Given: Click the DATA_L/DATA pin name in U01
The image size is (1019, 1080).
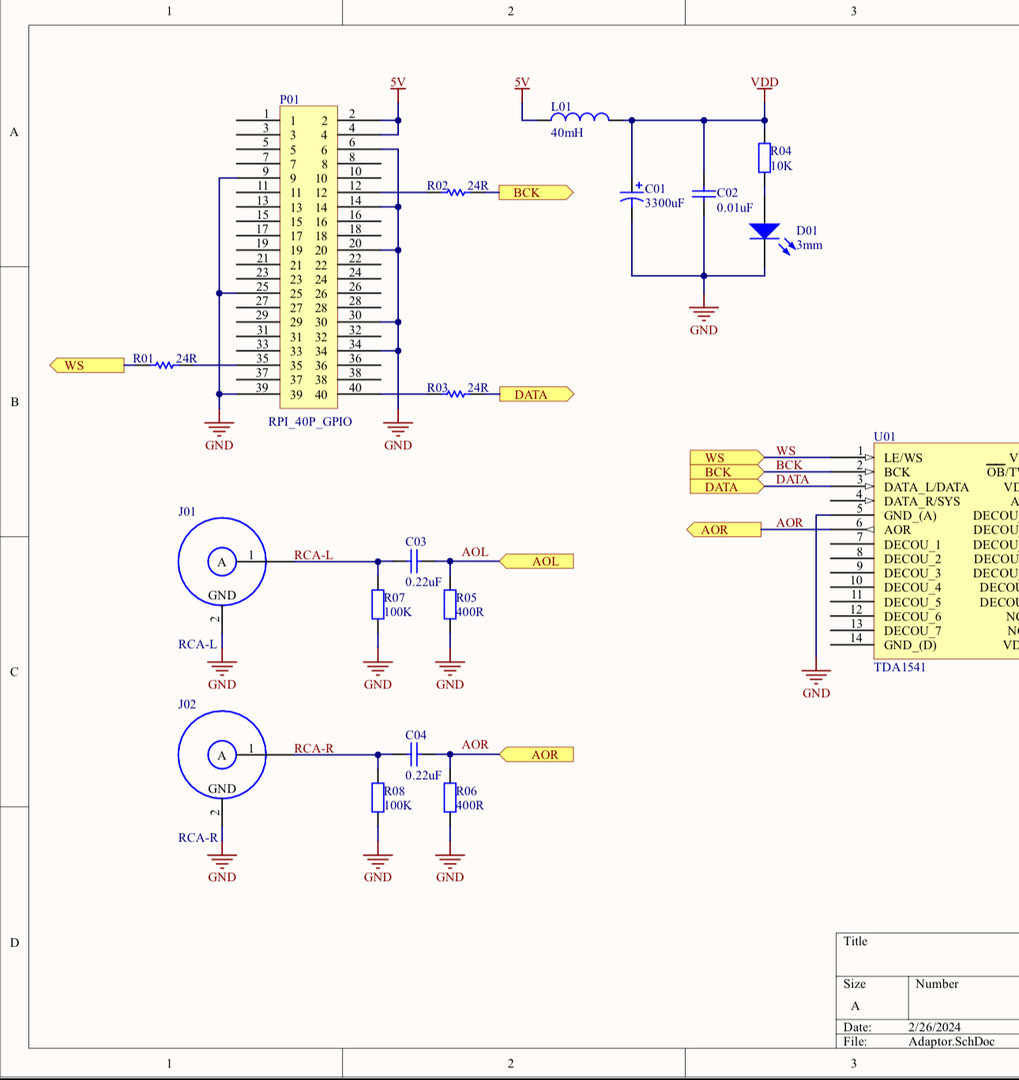Looking at the screenshot, I should pos(926,487).
